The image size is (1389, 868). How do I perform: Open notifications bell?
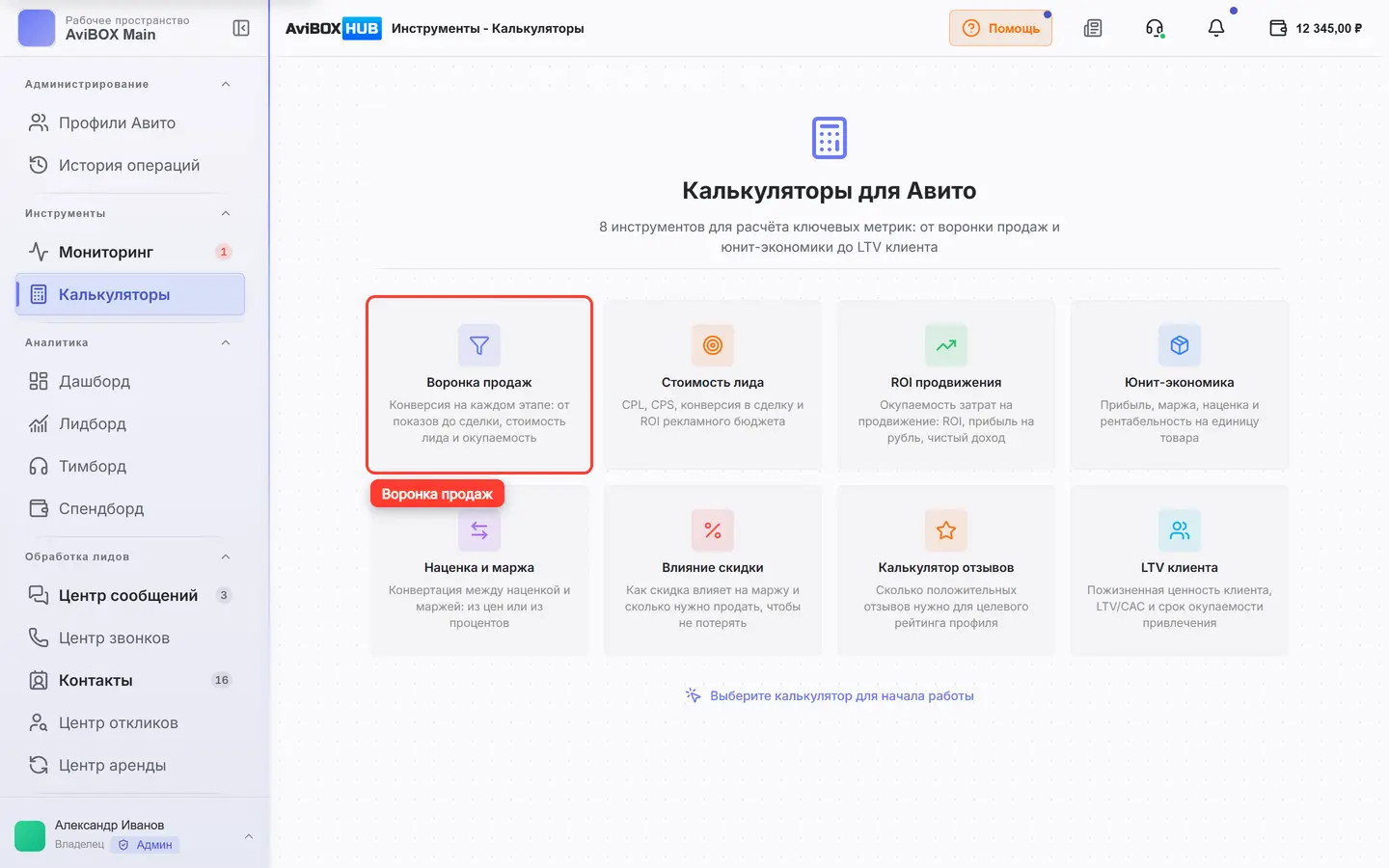1216,28
